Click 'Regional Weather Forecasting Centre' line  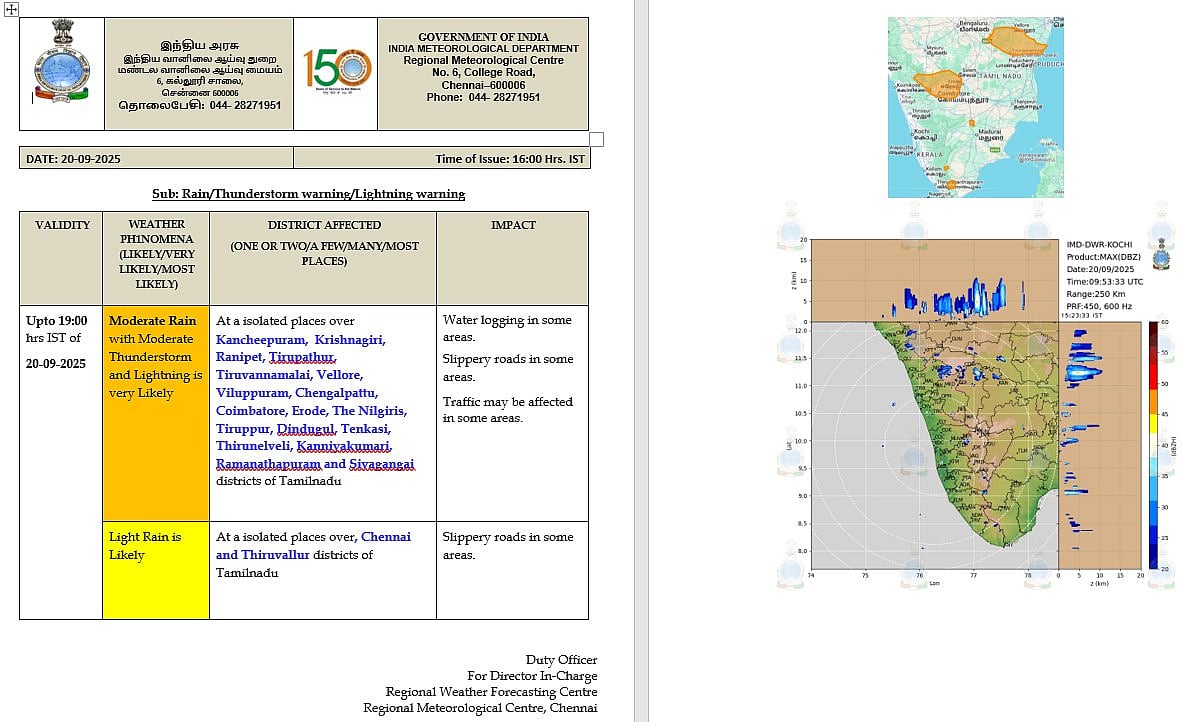[491, 692]
